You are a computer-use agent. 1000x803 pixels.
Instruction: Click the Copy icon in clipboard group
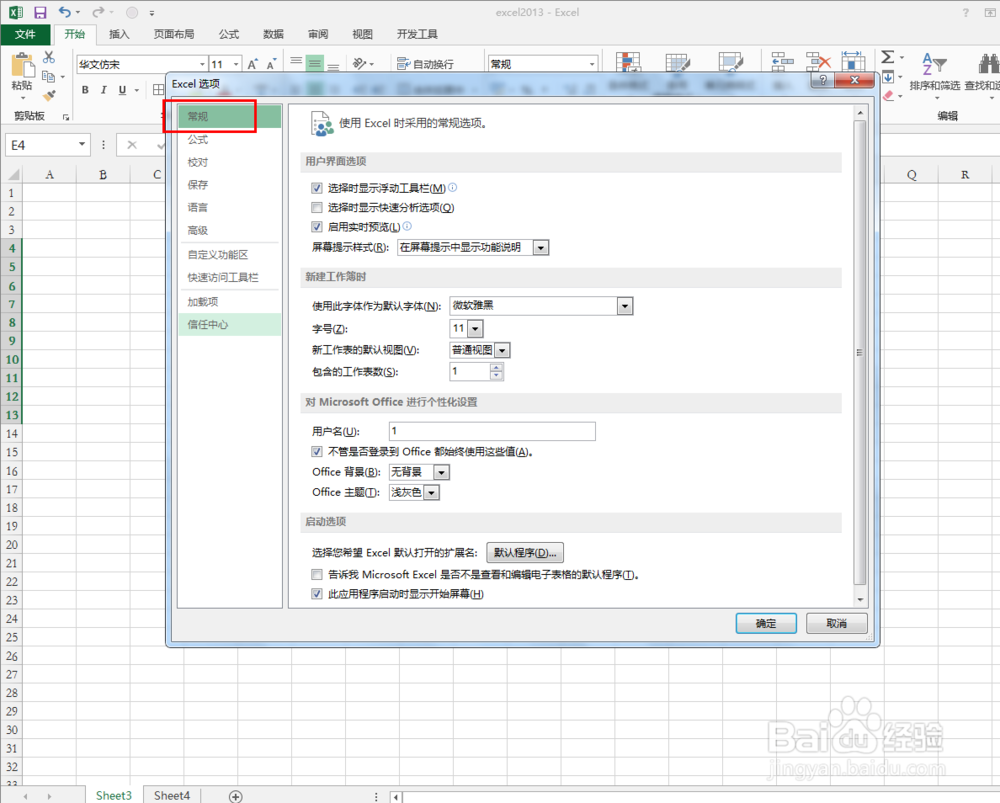48,77
